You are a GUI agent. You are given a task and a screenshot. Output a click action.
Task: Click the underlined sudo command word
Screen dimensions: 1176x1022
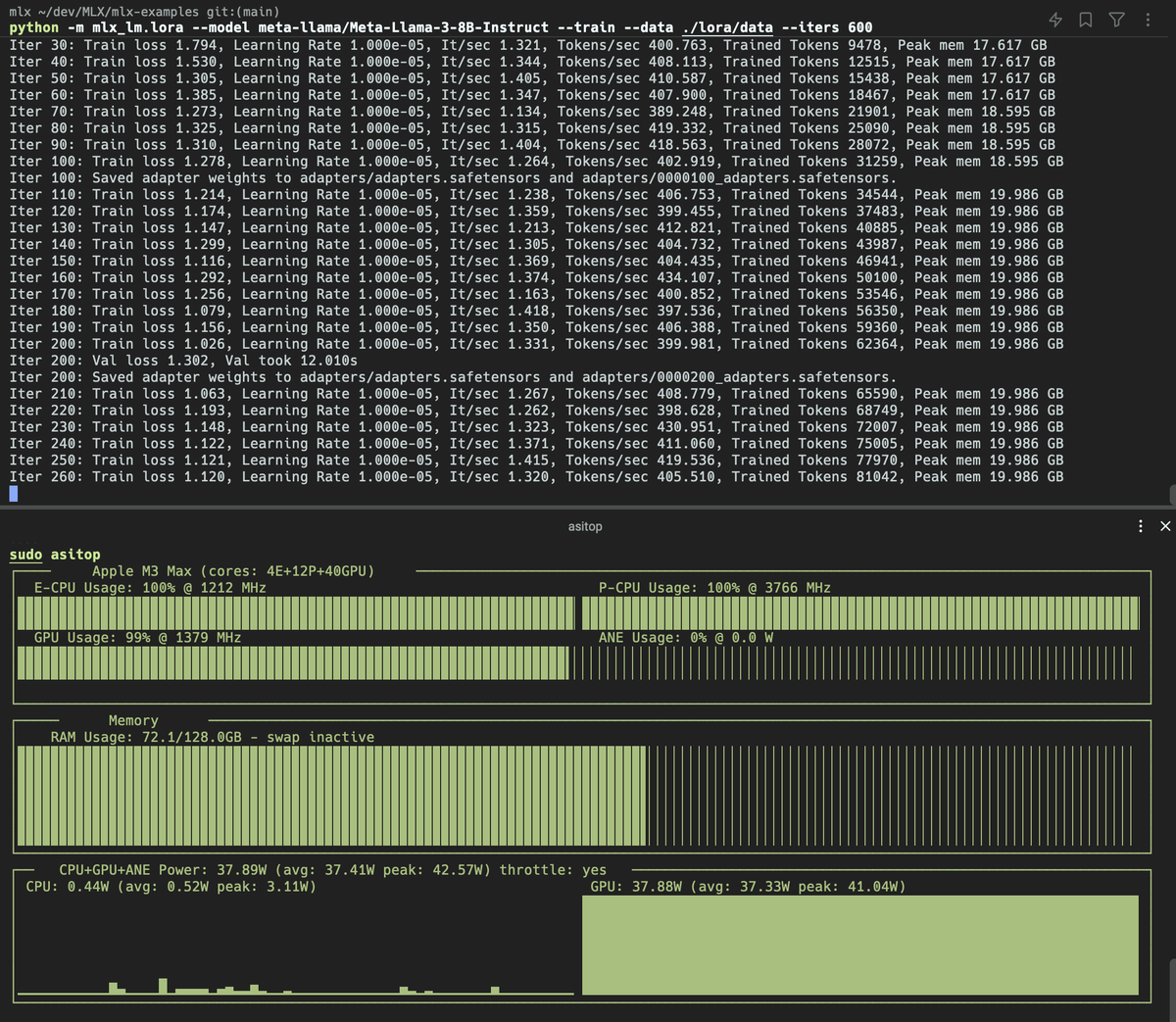coord(25,555)
